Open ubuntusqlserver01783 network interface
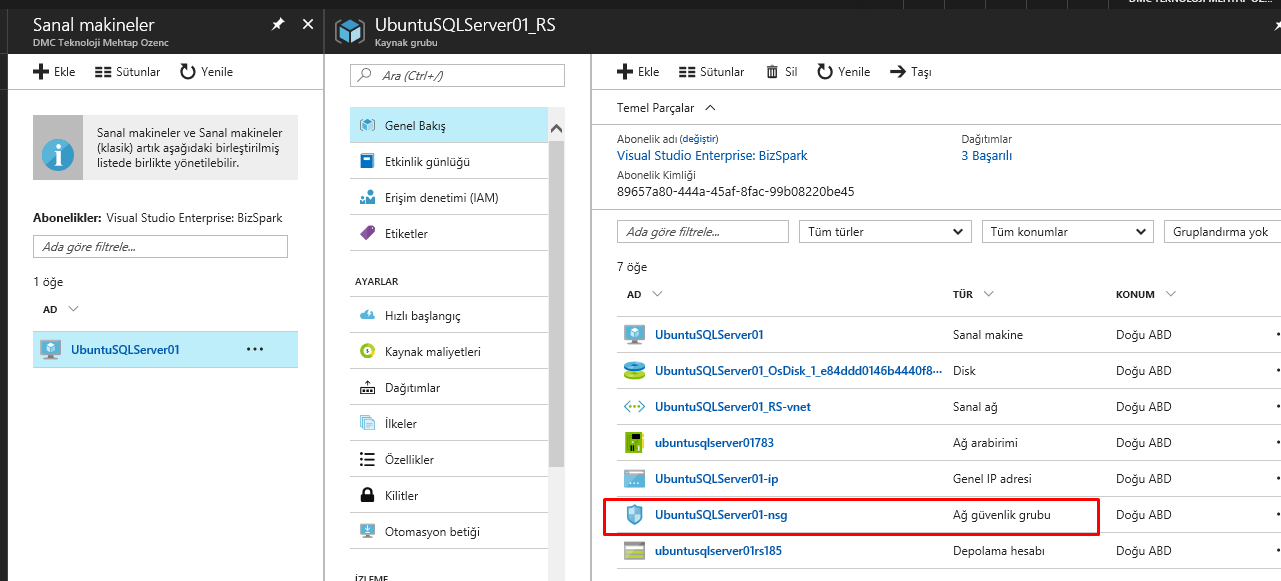Viewport: 1281px width, 581px height. pyautogui.click(x=714, y=443)
